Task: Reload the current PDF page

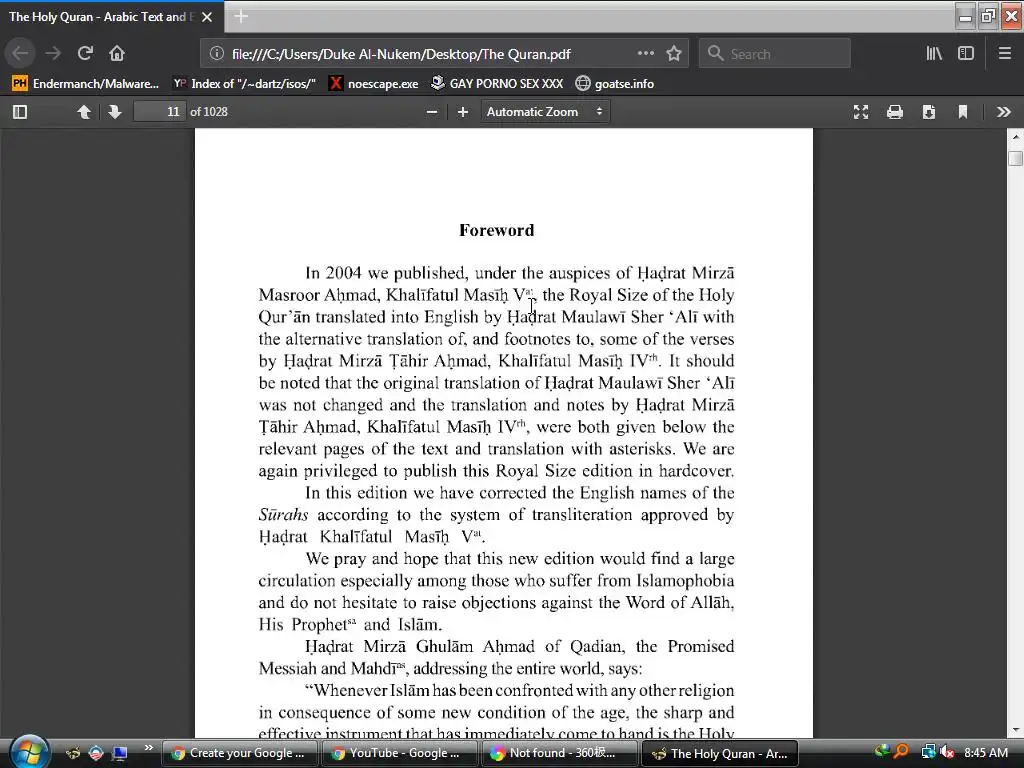Action: 85,53
